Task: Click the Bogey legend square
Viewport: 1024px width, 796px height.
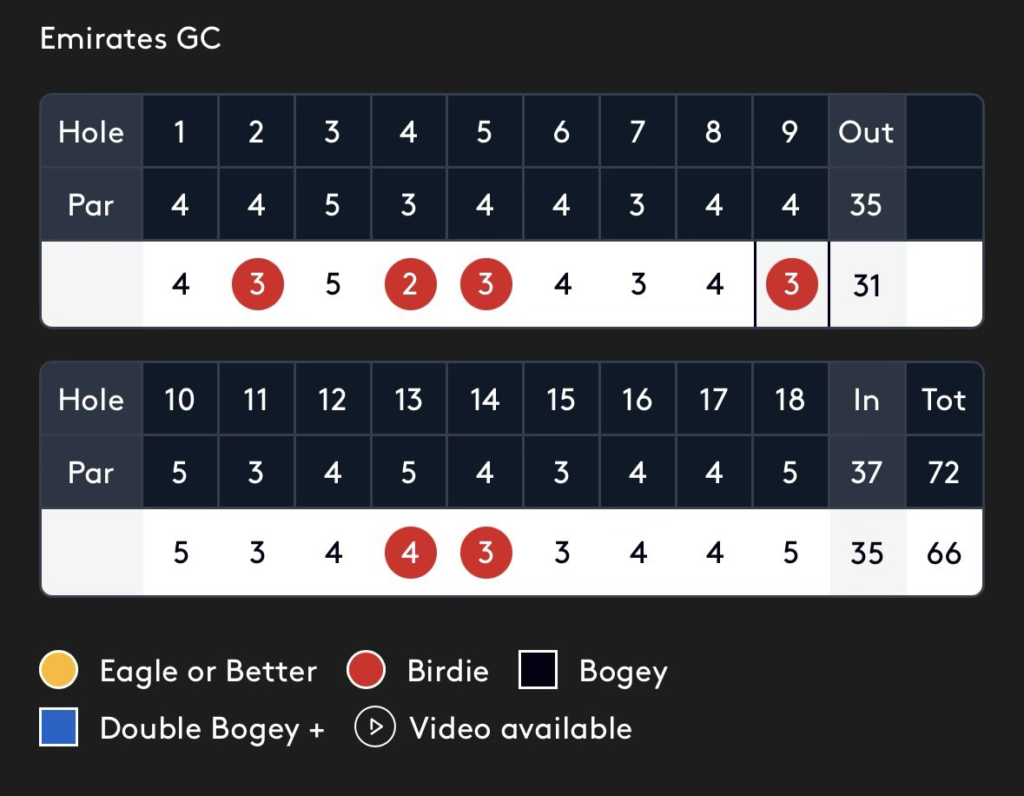Action: pyautogui.click(x=538, y=671)
